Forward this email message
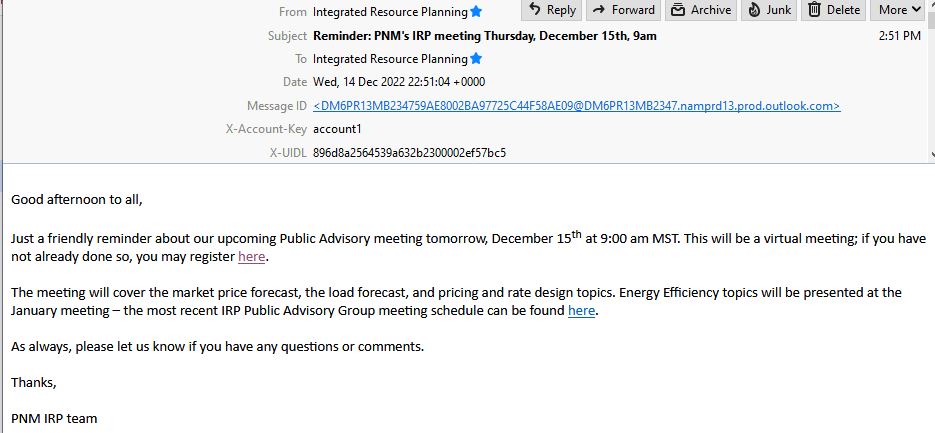Screen dimensions: 935x433 [624, 10]
